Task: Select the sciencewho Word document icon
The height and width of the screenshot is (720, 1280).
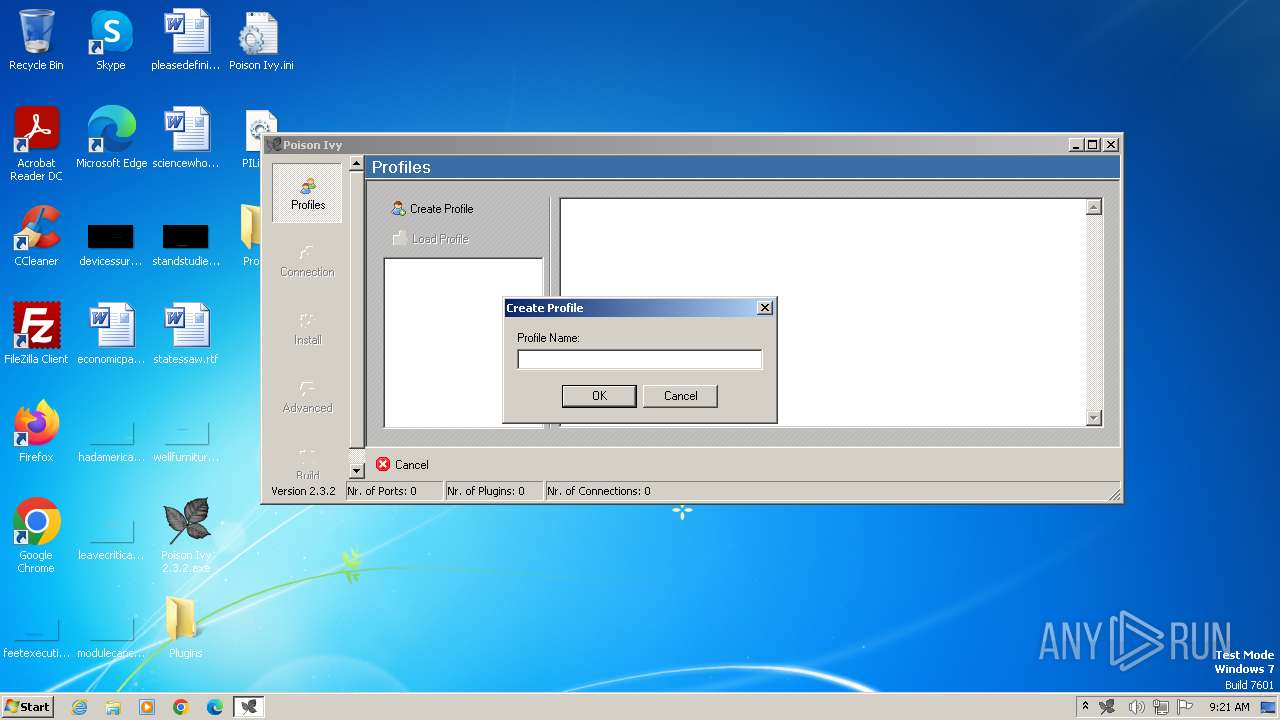Action: [x=186, y=138]
